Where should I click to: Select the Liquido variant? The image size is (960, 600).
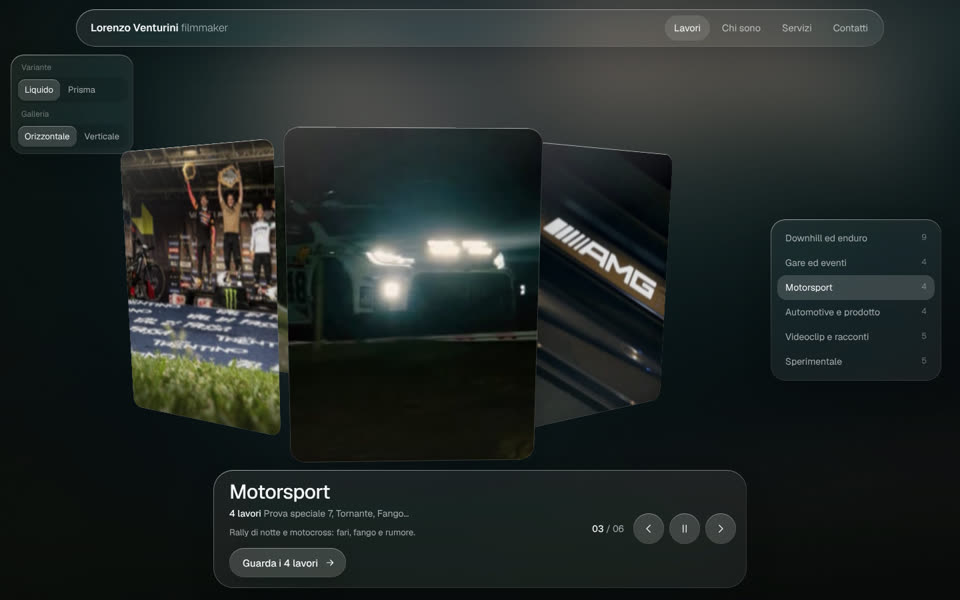tap(39, 90)
